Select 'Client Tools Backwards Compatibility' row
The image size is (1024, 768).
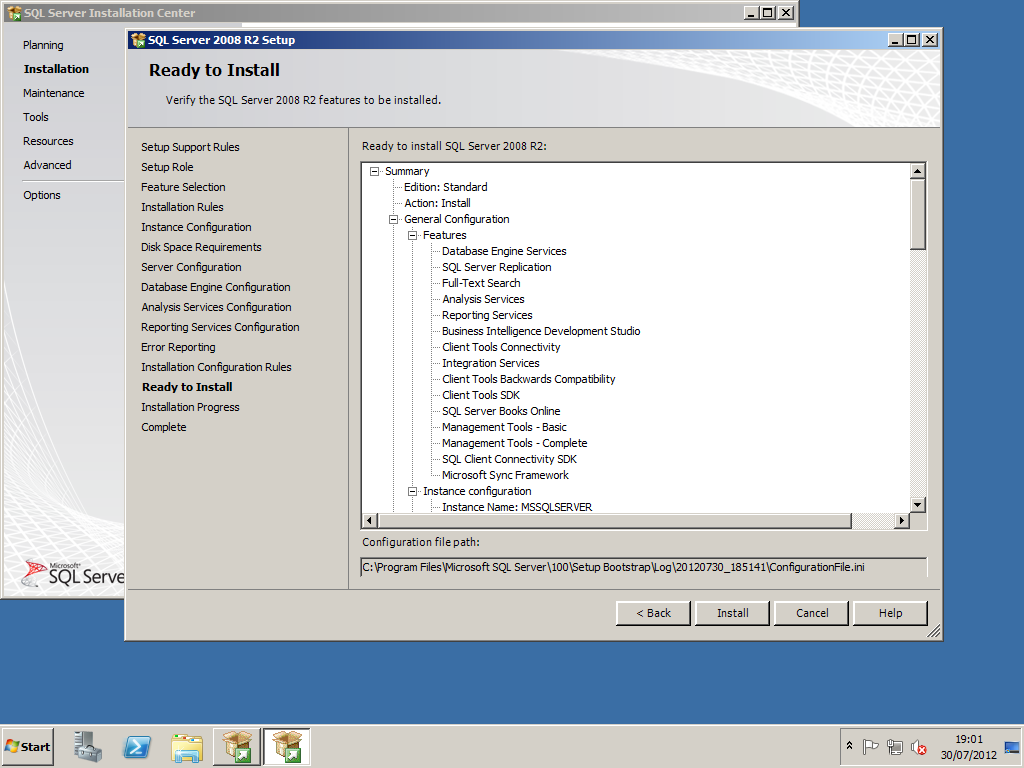pyautogui.click(x=528, y=379)
